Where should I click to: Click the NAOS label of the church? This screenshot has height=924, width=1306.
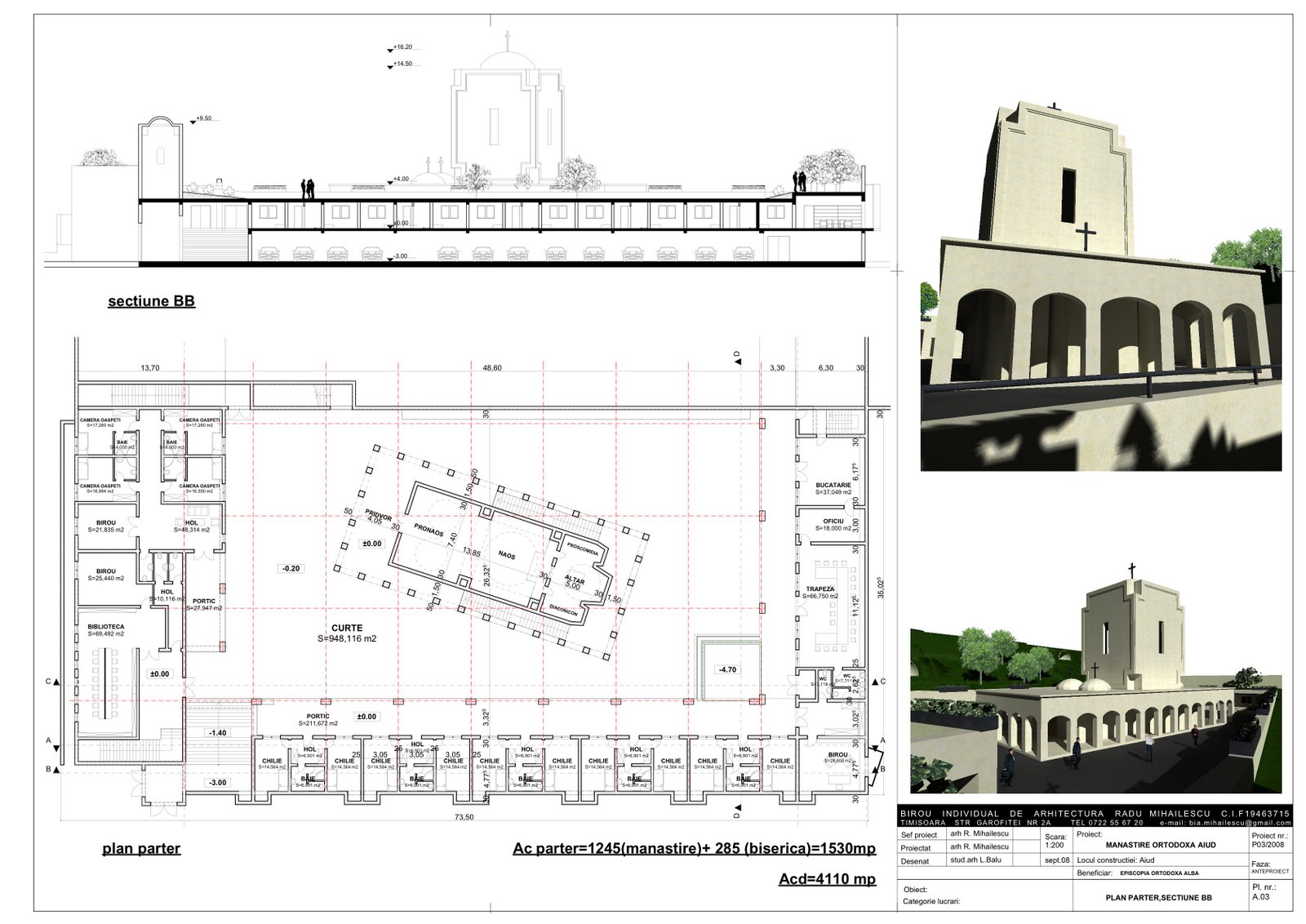click(x=506, y=553)
